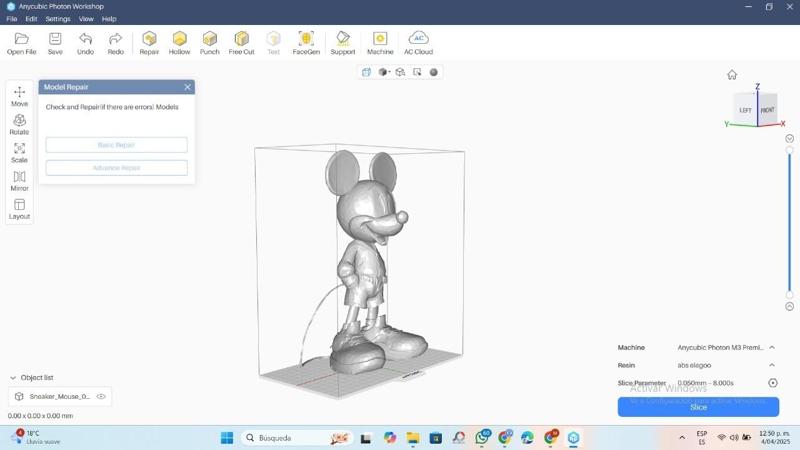This screenshot has height=450, width=800.
Task: Select the Free Cut tool
Action: click(x=241, y=43)
